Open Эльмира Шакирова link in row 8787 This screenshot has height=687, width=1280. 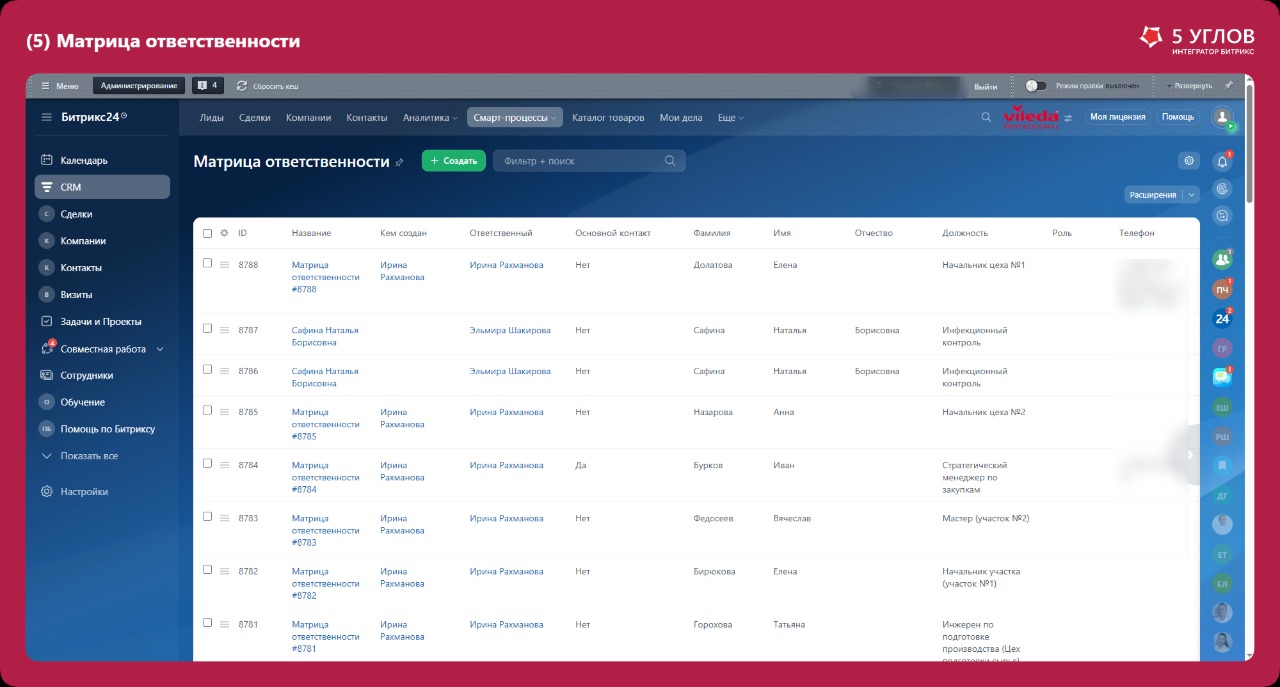510,330
